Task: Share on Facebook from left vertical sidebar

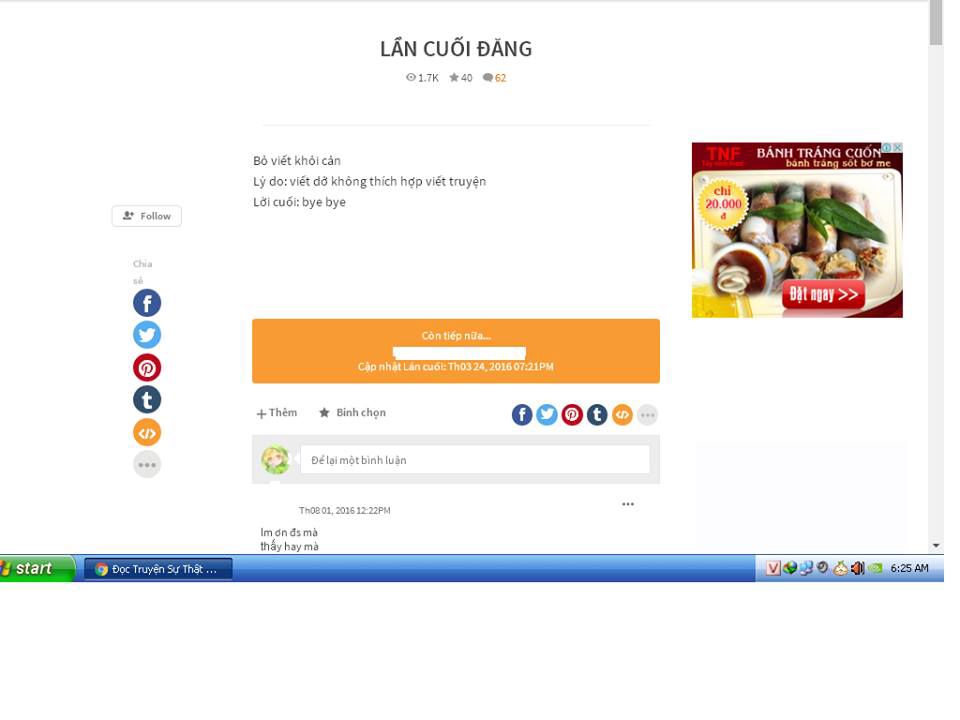Action: tap(147, 303)
